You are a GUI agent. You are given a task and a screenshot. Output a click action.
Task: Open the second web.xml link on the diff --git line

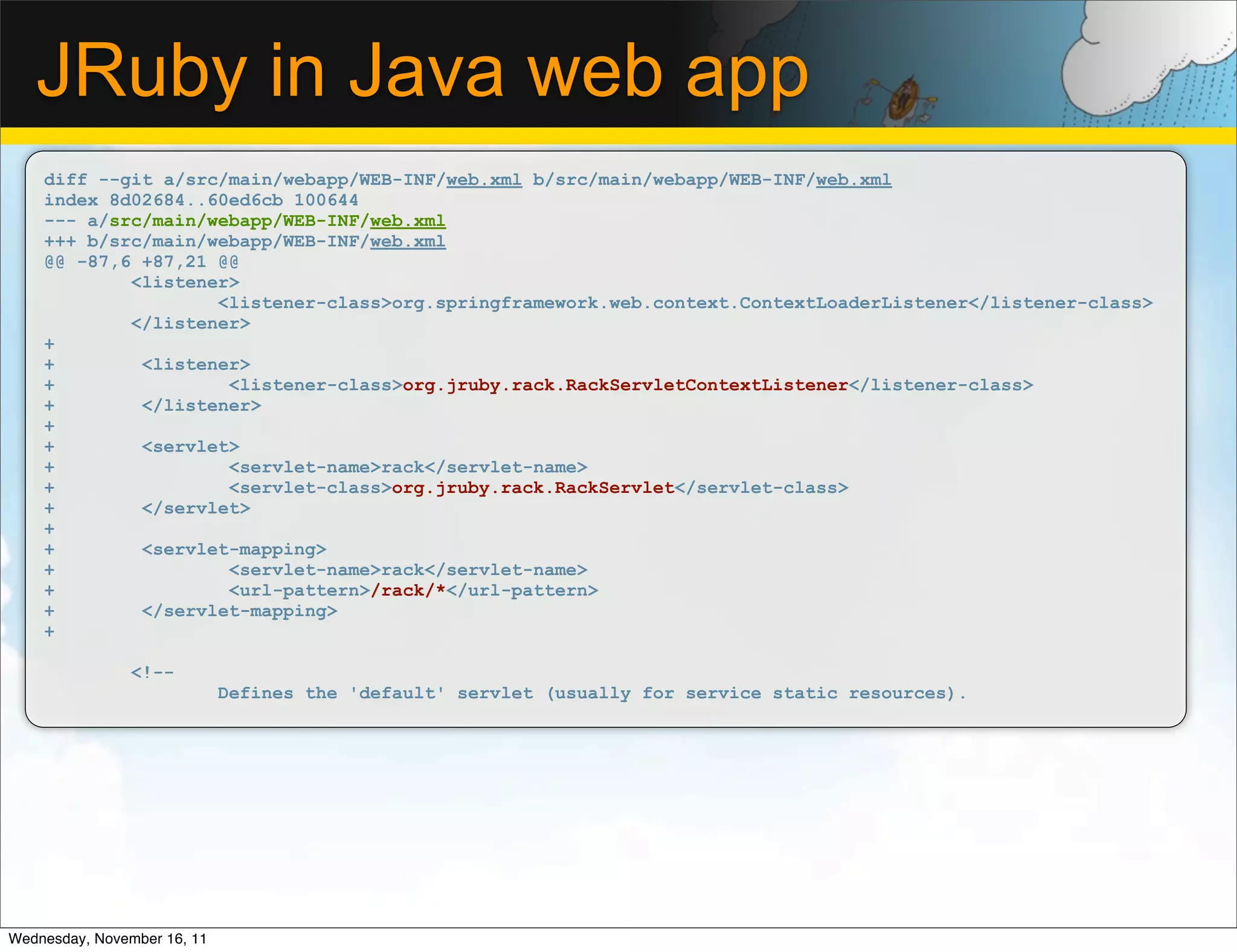(853, 180)
